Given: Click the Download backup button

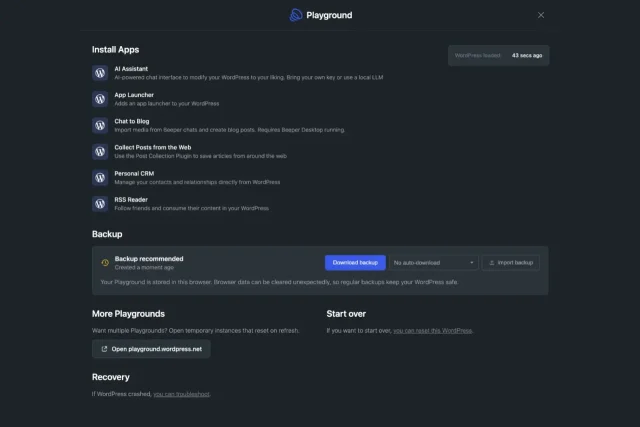Looking at the screenshot, I should (355, 262).
